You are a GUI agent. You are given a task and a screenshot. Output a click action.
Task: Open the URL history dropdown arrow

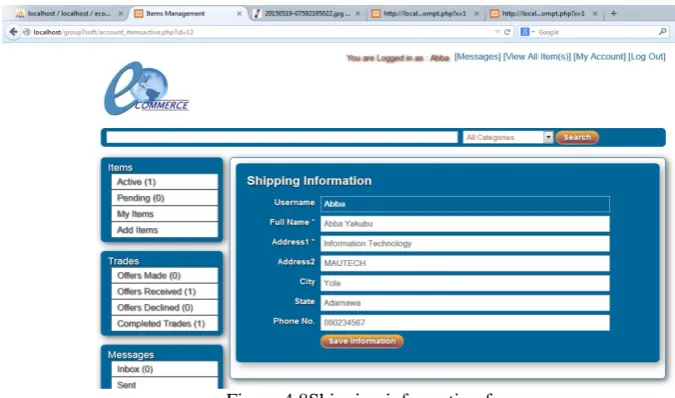coord(497,32)
